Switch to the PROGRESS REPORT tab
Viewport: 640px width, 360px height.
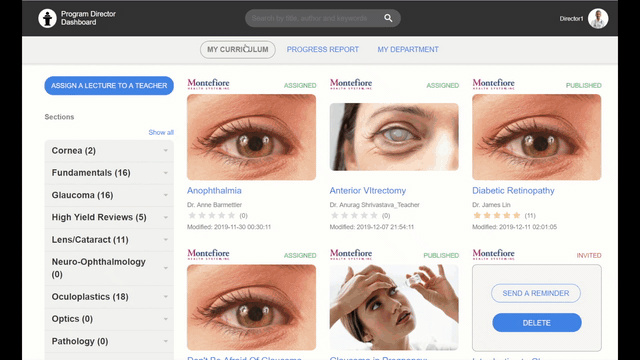[x=322, y=49]
